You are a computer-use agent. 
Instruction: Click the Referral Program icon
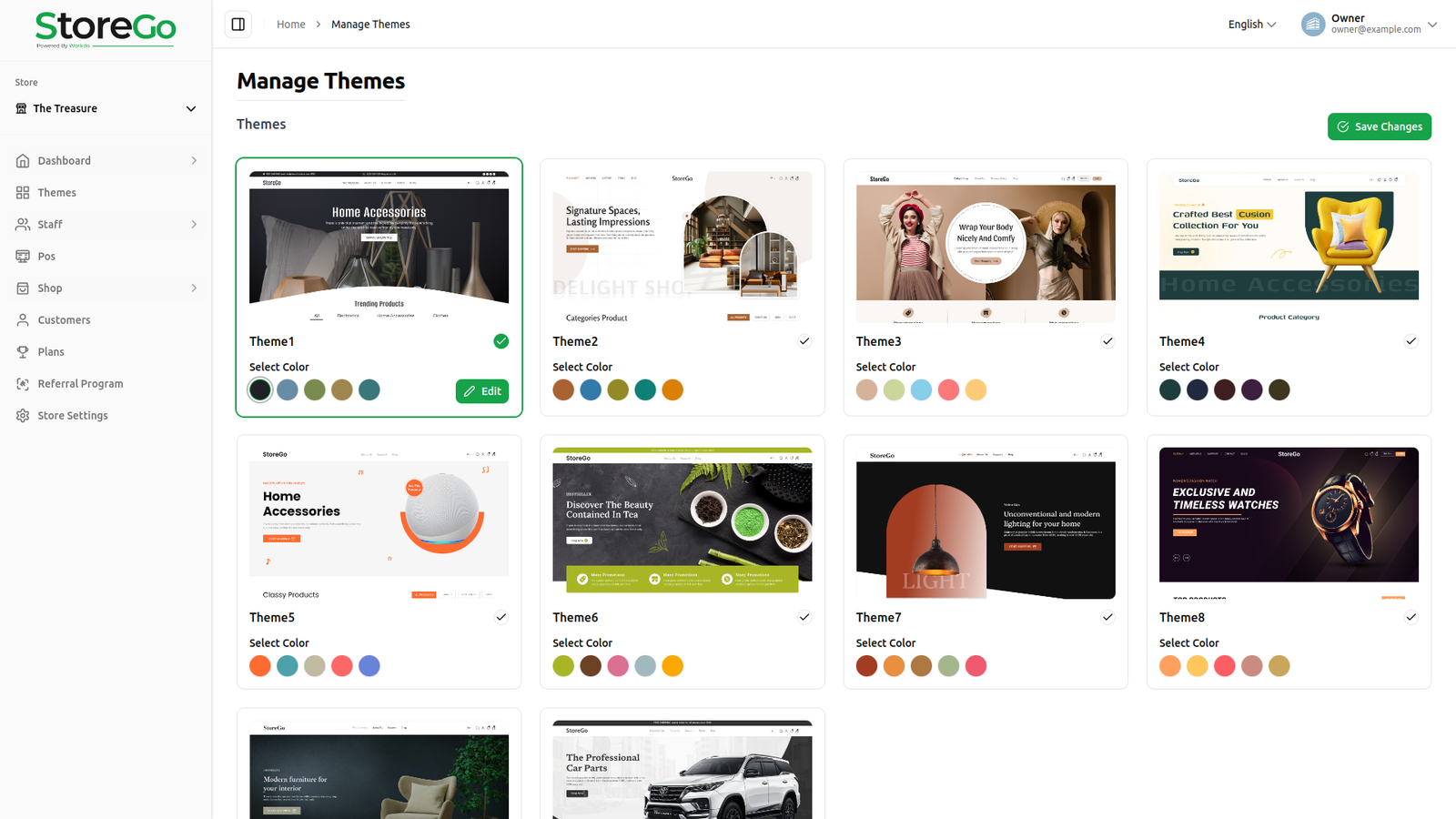coord(23,384)
